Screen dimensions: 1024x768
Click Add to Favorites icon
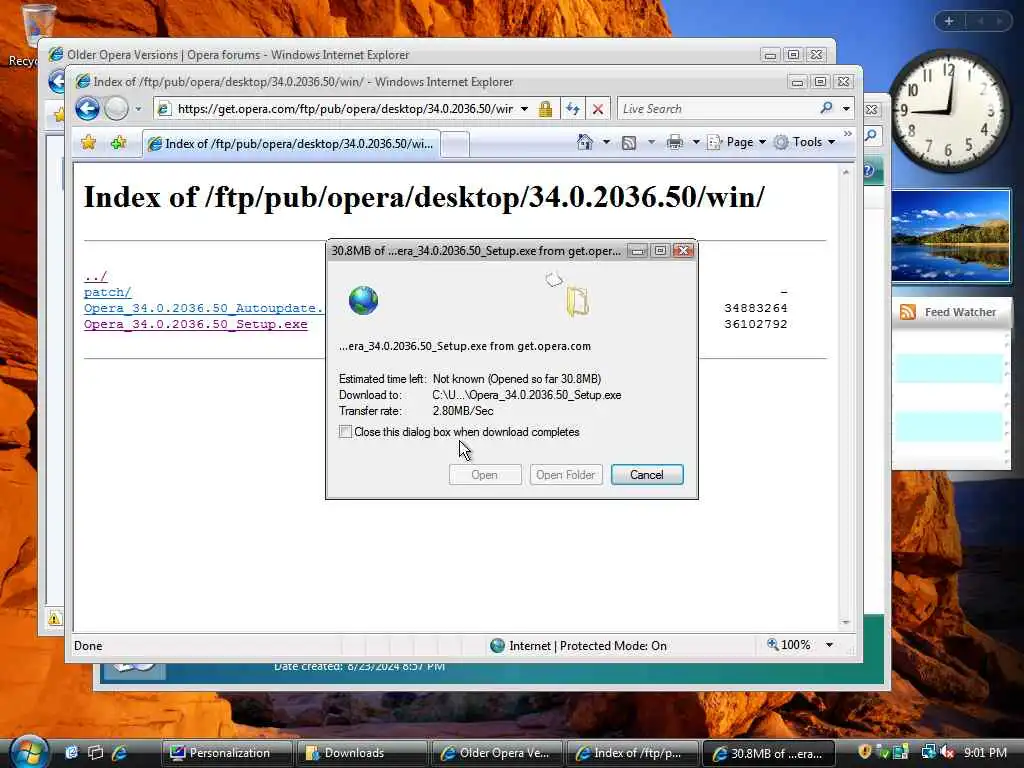pyautogui.click(x=118, y=142)
